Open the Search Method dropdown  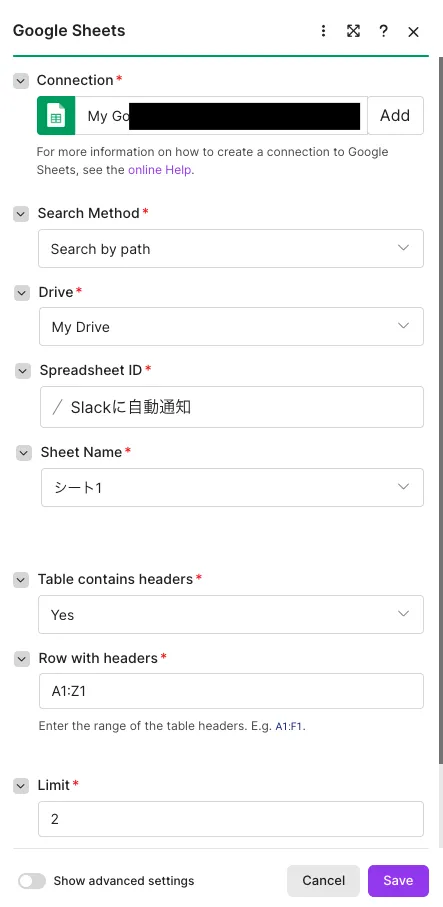coord(231,249)
